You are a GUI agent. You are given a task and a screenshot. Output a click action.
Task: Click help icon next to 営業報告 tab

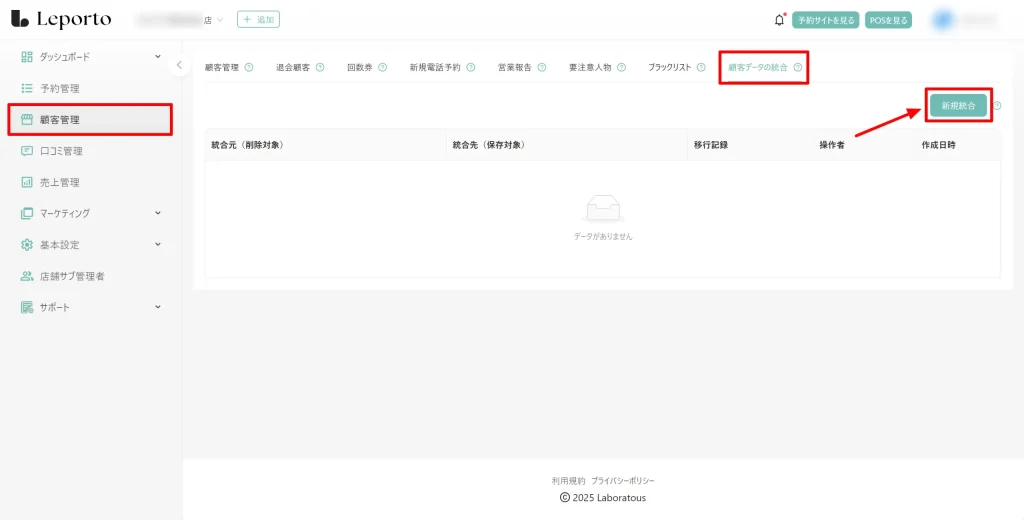pos(542,68)
